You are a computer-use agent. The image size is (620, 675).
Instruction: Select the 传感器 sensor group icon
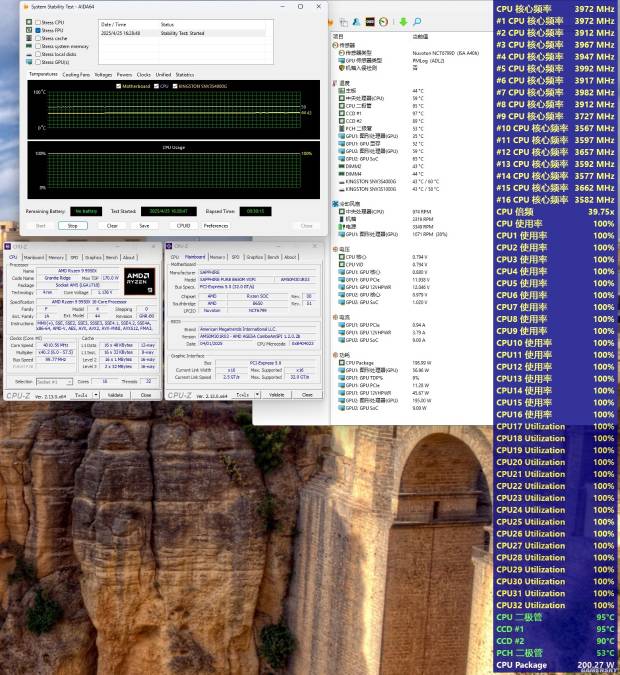click(335, 45)
